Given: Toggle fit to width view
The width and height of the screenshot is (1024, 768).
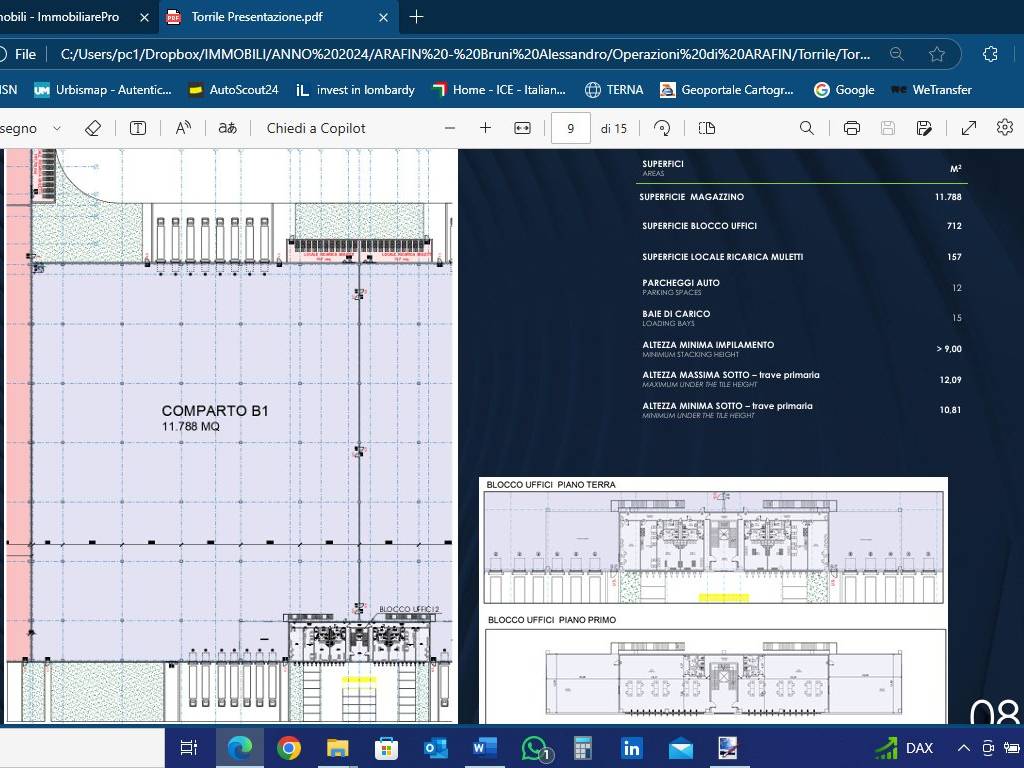Looking at the screenshot, I should tap(522, 128).
